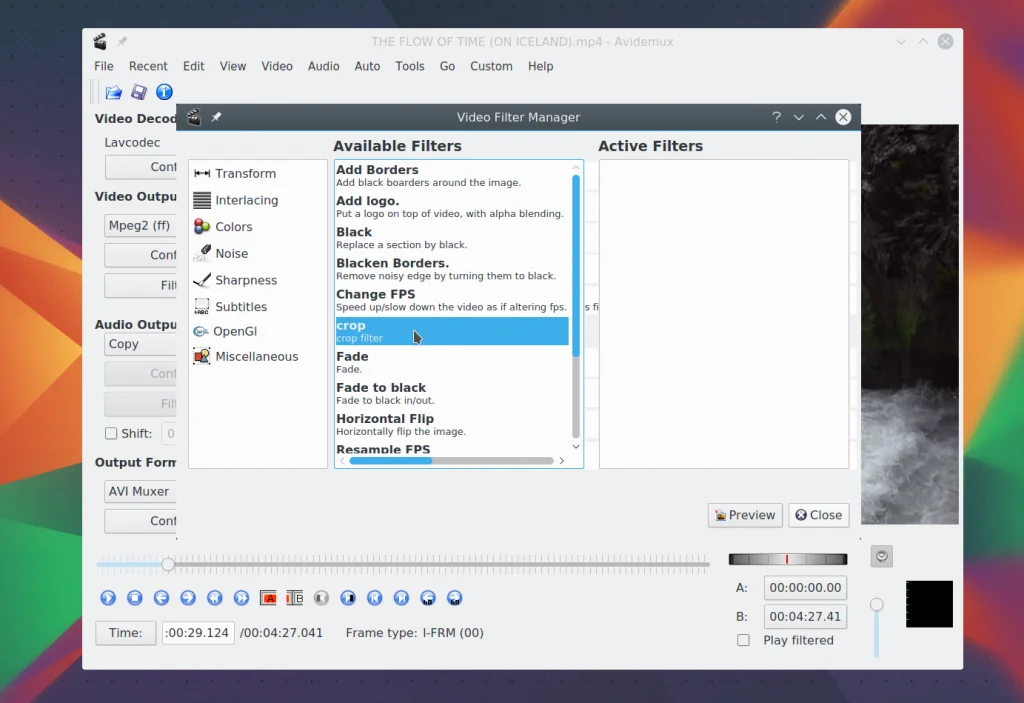Enable the Play filtered checkbox
1024x703 pixels.
tap(743, 640)
